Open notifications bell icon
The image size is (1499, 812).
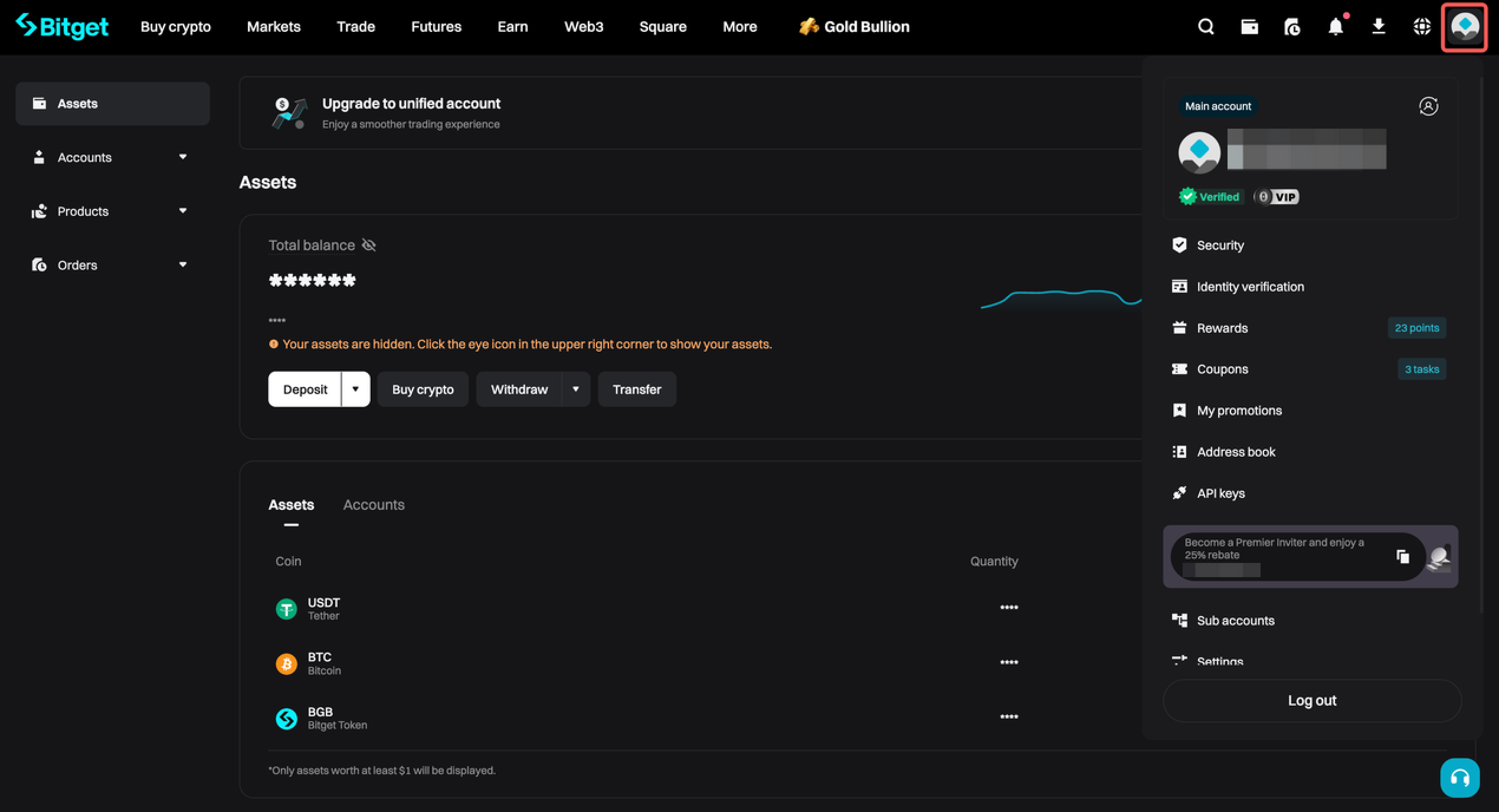click(x=1336, y=27)
